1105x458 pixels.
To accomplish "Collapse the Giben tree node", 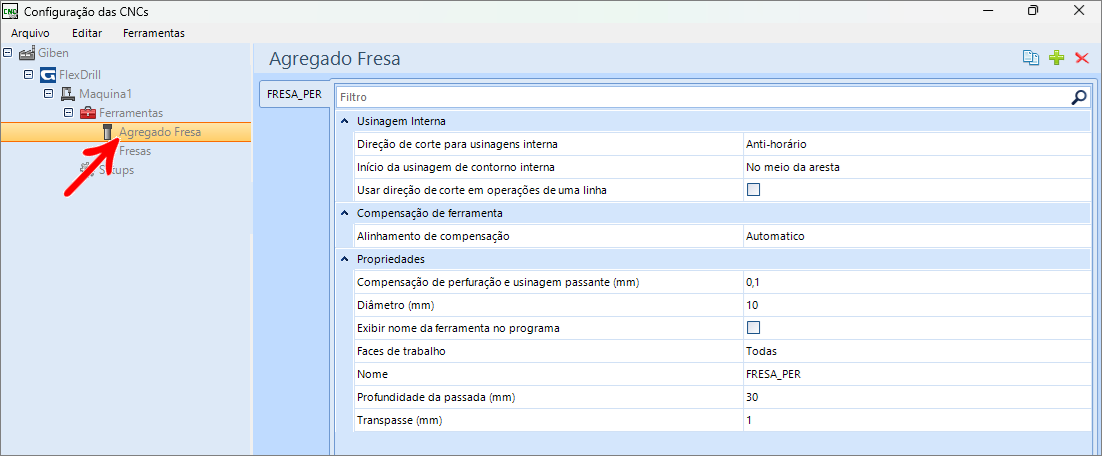I will pos(8,53).
